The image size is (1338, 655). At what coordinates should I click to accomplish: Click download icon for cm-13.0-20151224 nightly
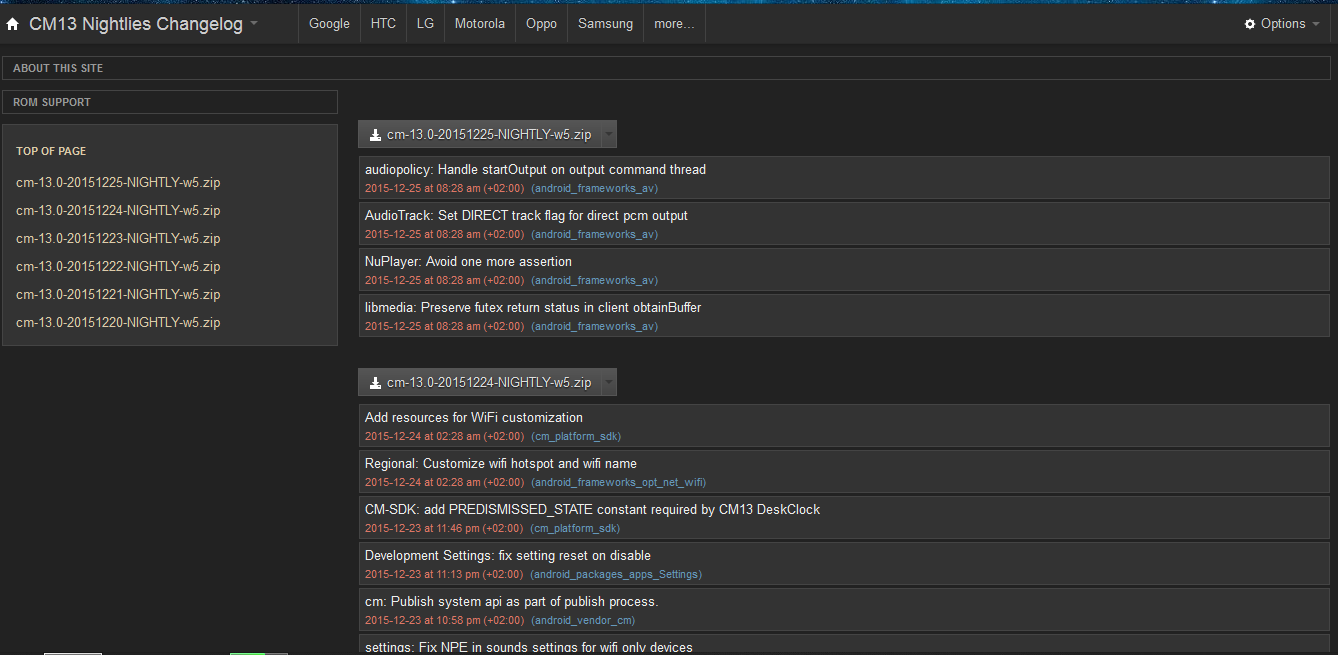pyautogui.click(x=375, y=382)
